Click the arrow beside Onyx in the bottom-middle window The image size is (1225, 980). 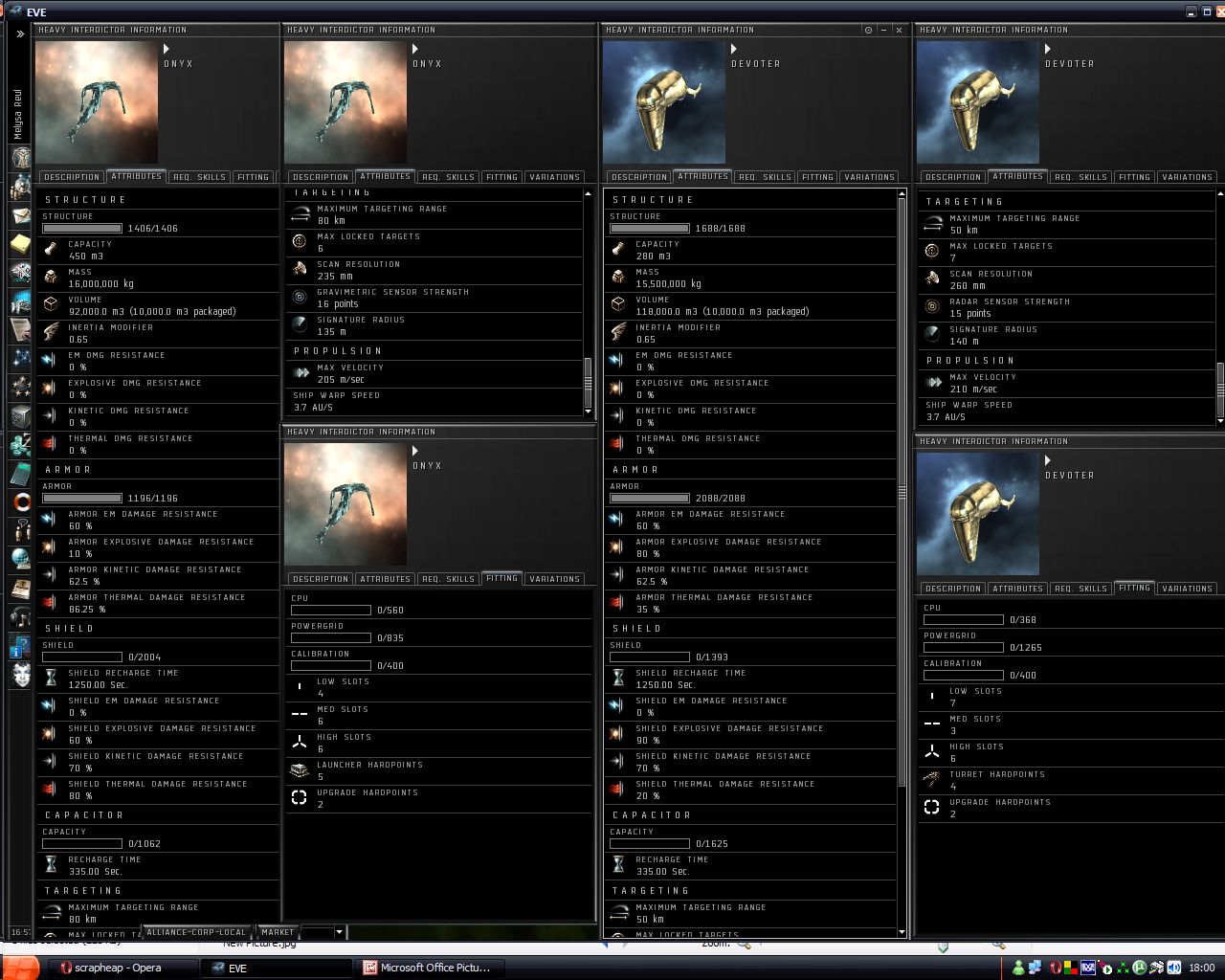415,451
